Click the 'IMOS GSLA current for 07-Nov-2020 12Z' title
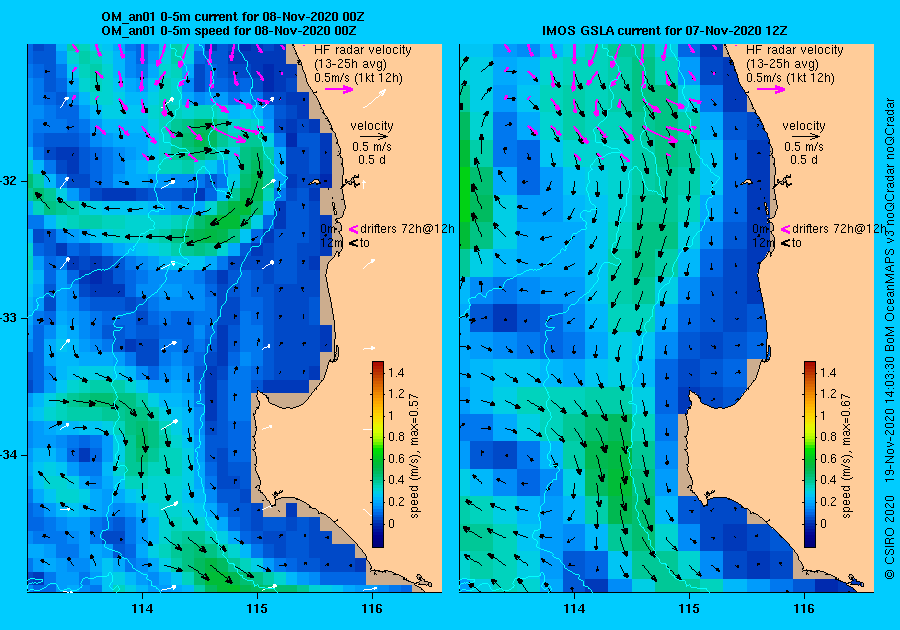The image size is (900, 630). point(666,30)
